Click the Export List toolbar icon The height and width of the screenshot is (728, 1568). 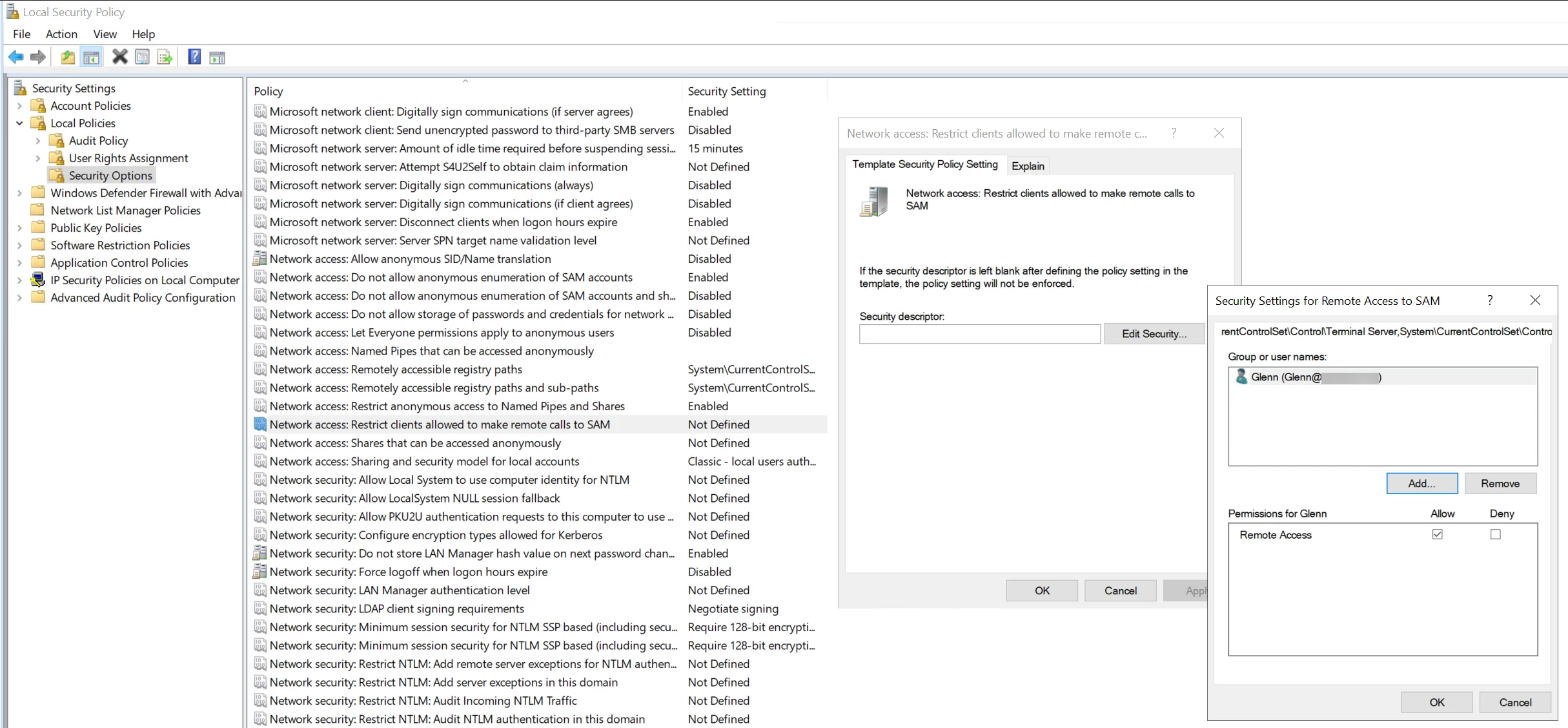(165, 57)
